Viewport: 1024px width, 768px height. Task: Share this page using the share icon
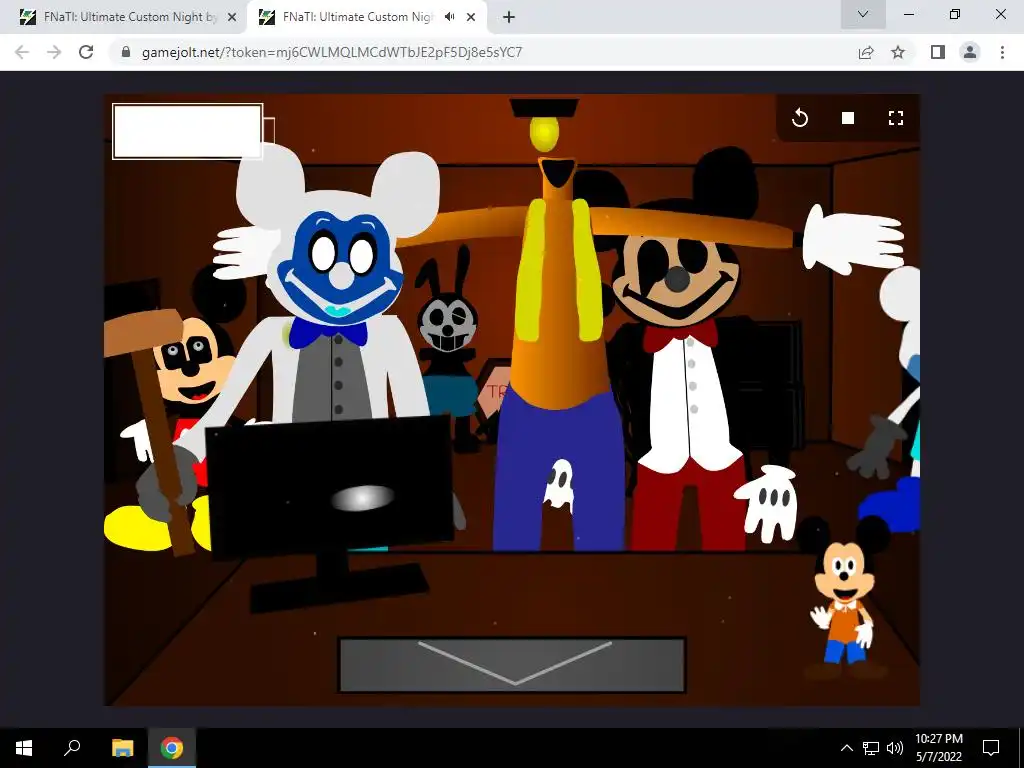866,52
